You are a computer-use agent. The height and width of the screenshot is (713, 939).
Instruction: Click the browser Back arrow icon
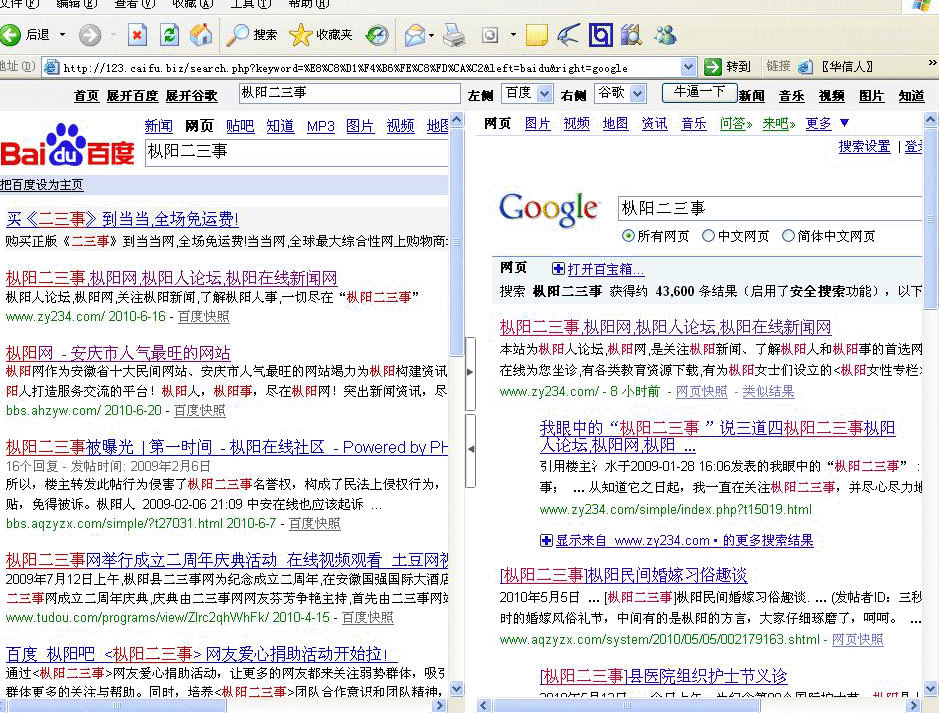pos(11,35)
